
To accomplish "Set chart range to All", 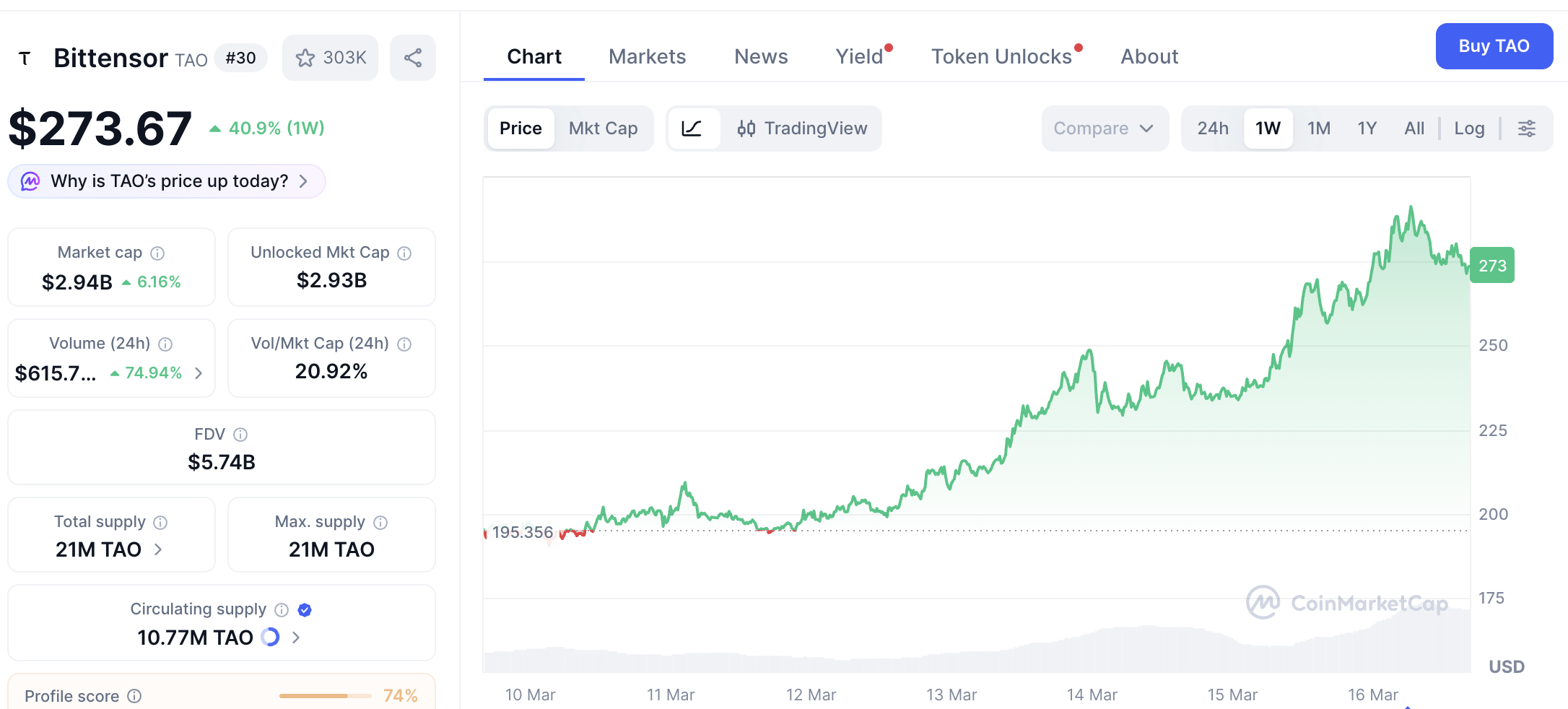I will [x=1414, y=129].
